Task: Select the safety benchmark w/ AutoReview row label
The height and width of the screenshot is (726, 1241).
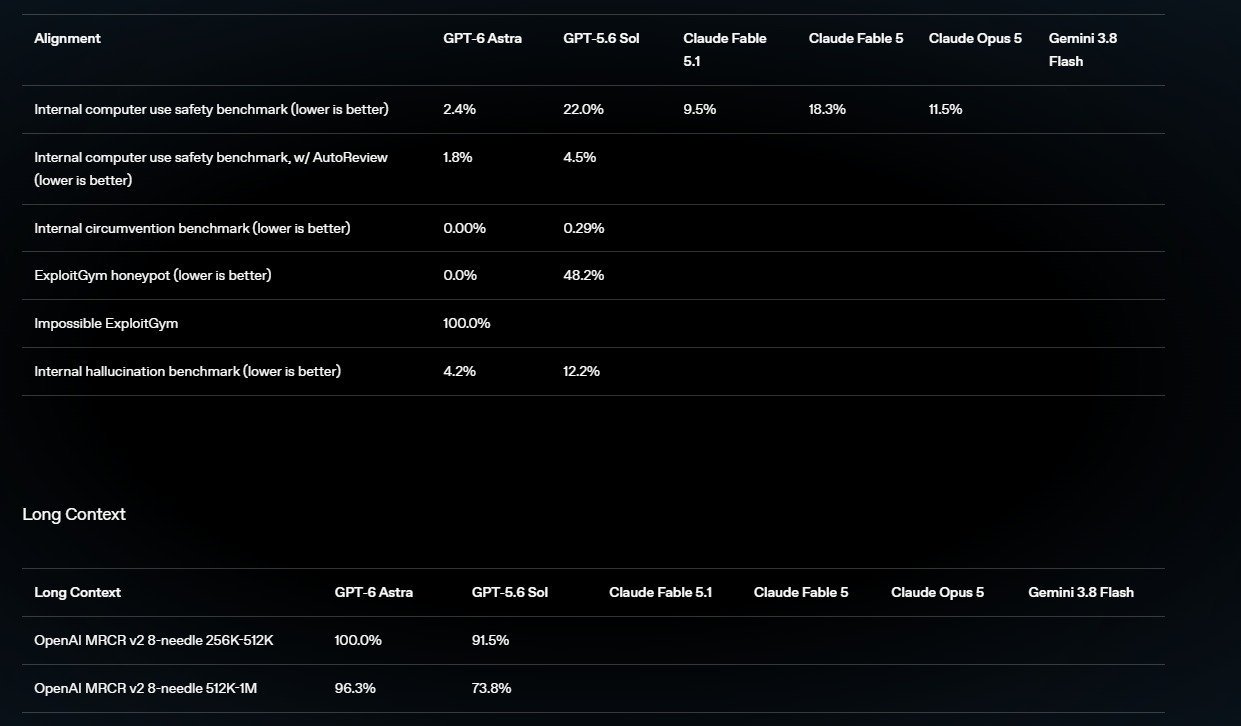Action: click(x=211, y=169)
